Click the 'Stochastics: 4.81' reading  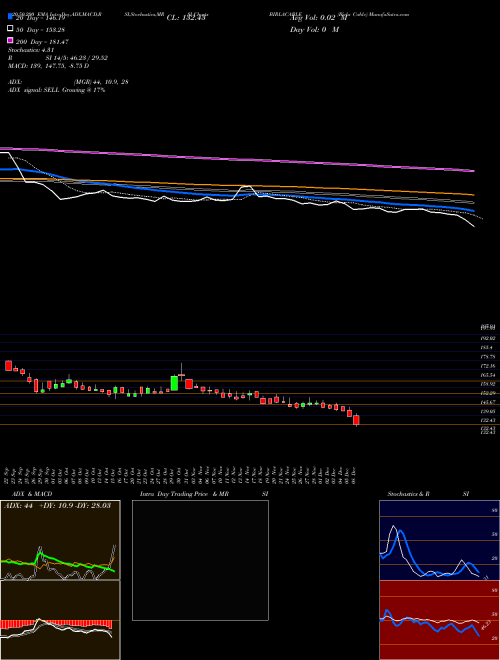29,50
